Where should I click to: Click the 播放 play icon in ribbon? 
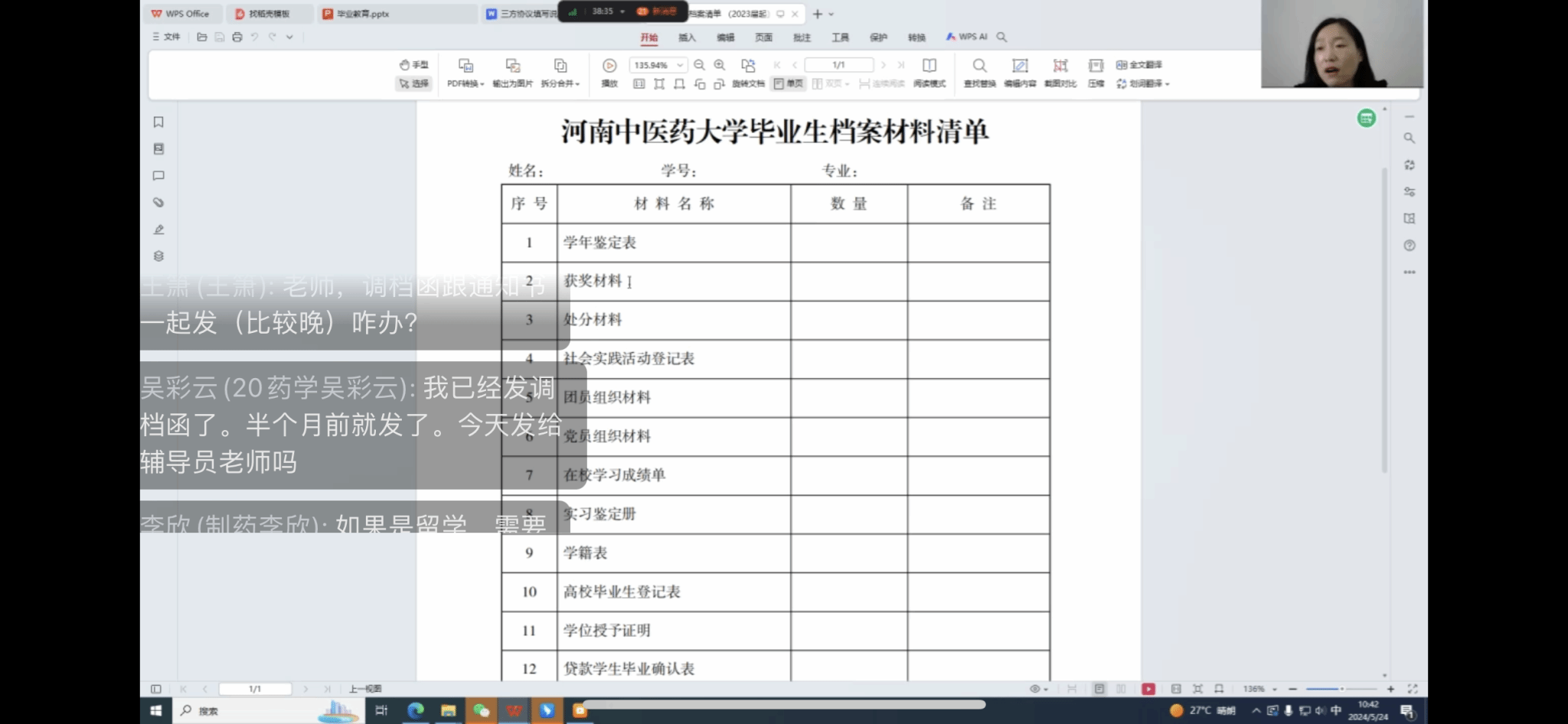(609, 67)
